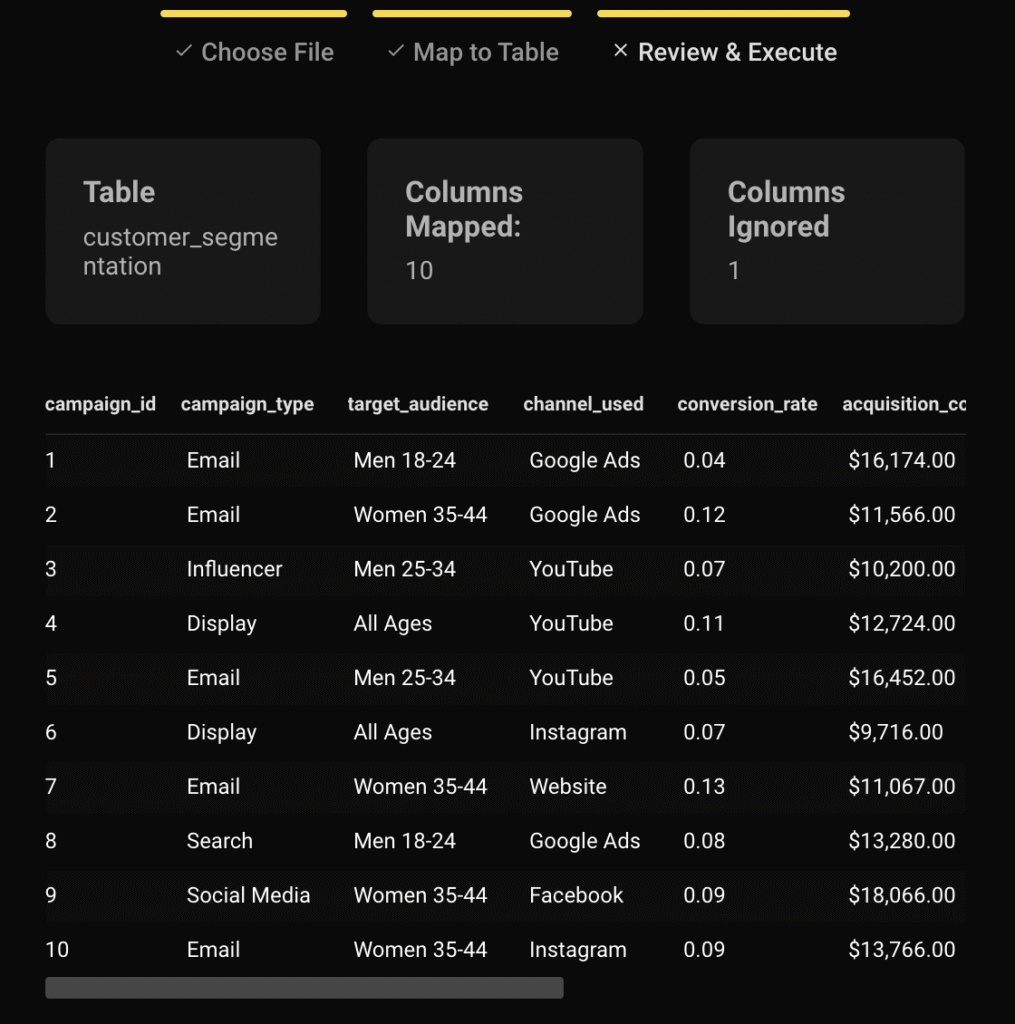Open the Columns Ignored summary card
Image resolution: width=1015 pixels, height=1024 pixels.
point(826,231)
